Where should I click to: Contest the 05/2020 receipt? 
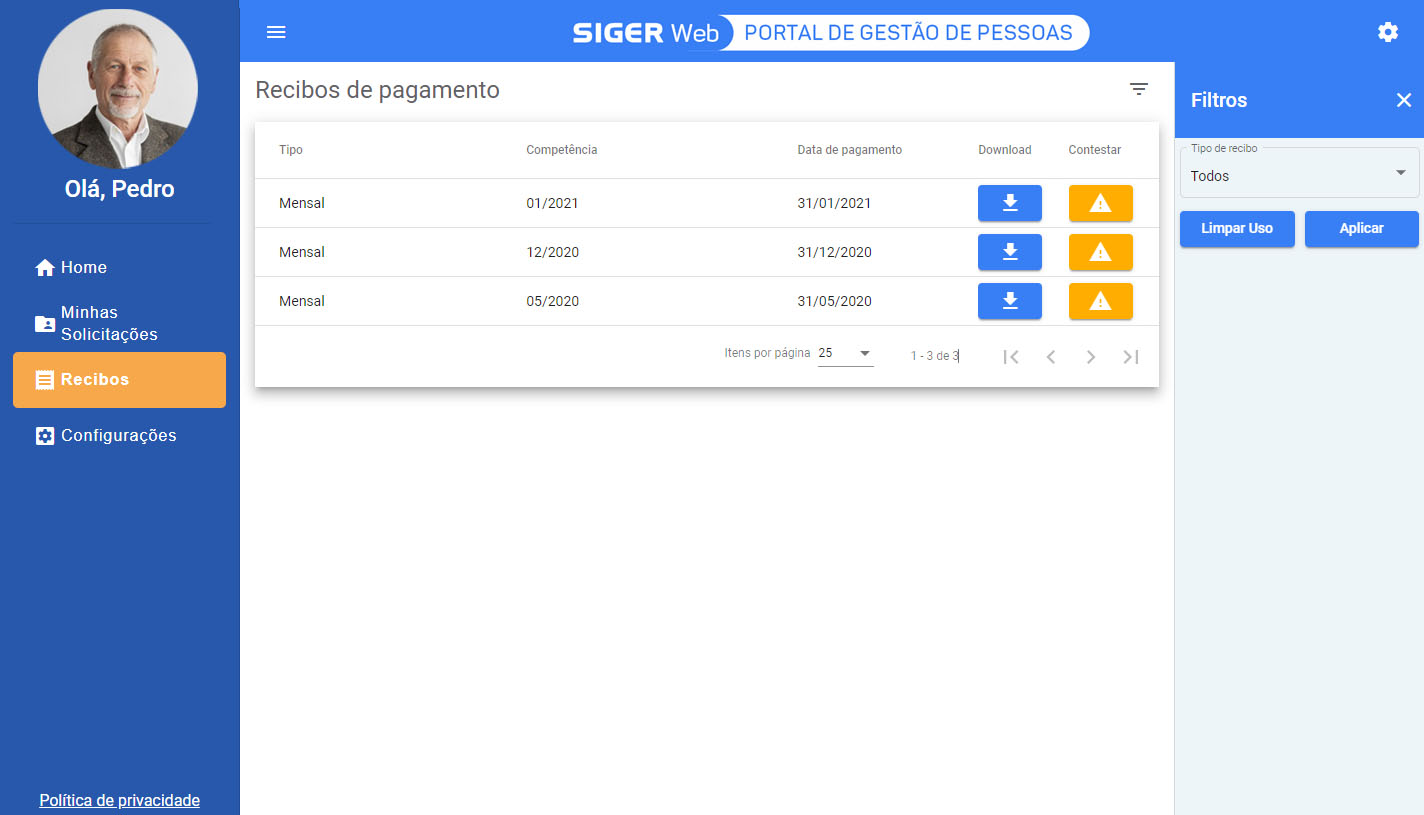point(1101,301)
